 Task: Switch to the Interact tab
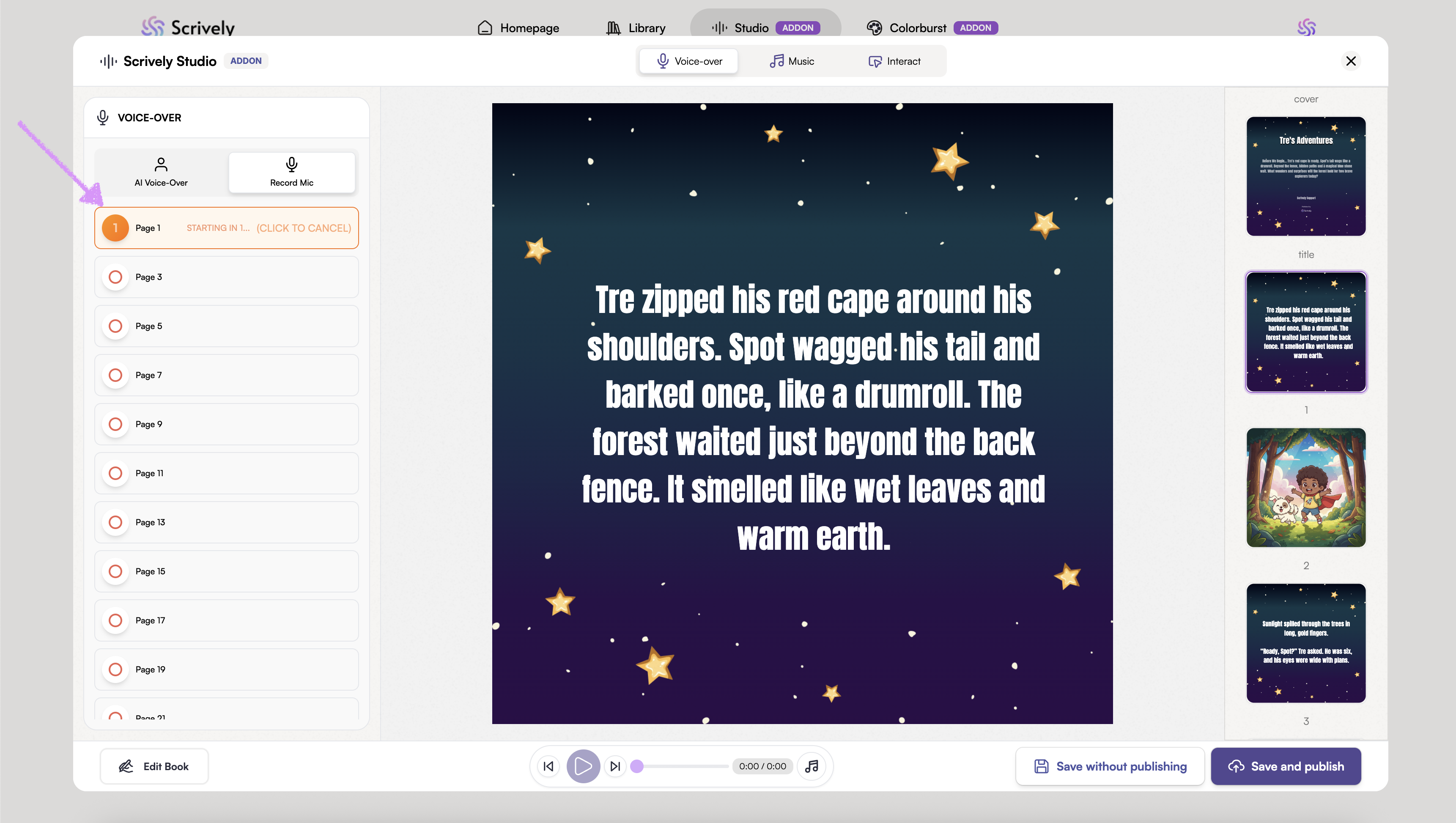pos(894,61)
